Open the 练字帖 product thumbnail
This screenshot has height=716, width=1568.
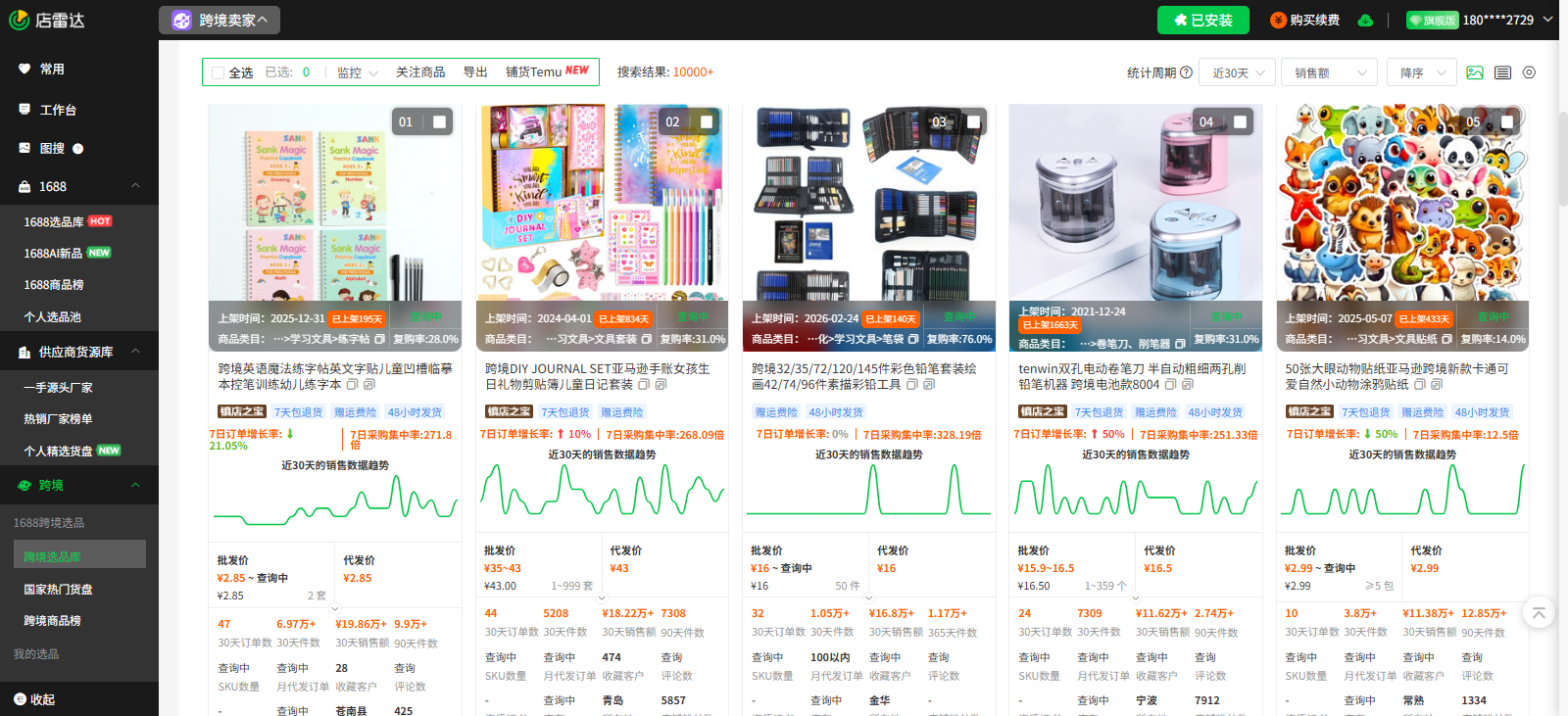coord(335,203)
